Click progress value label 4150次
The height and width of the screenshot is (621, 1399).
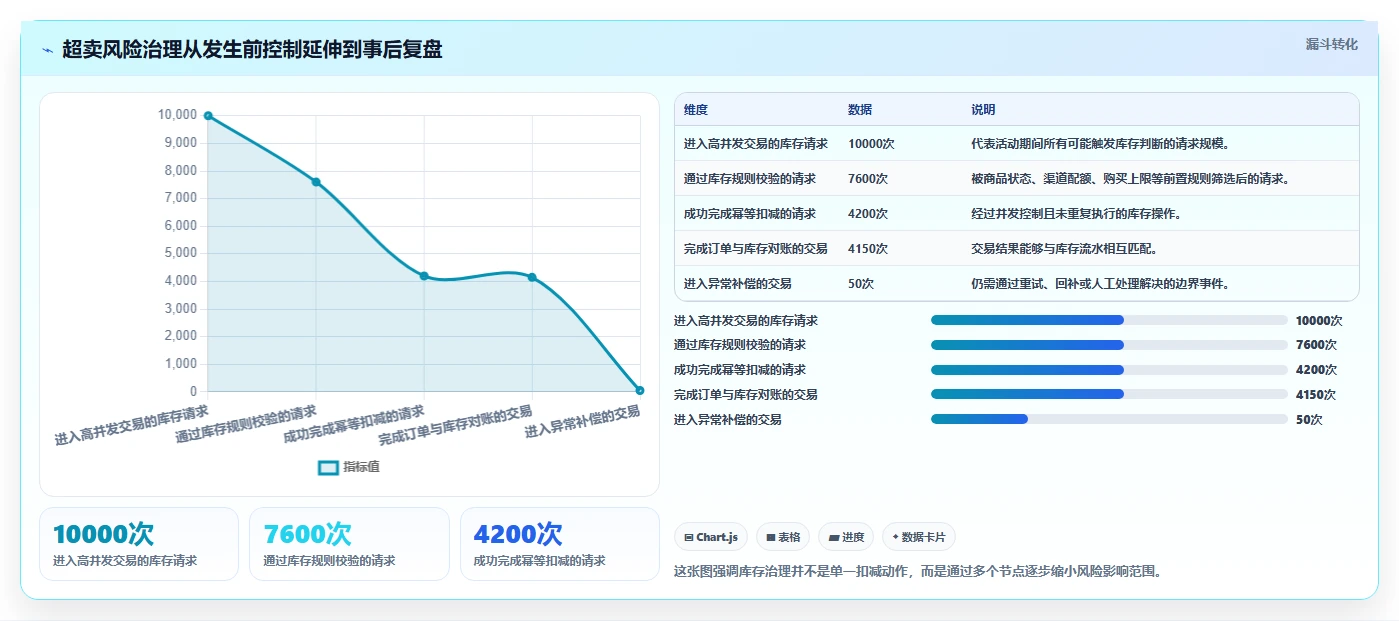1315,395
